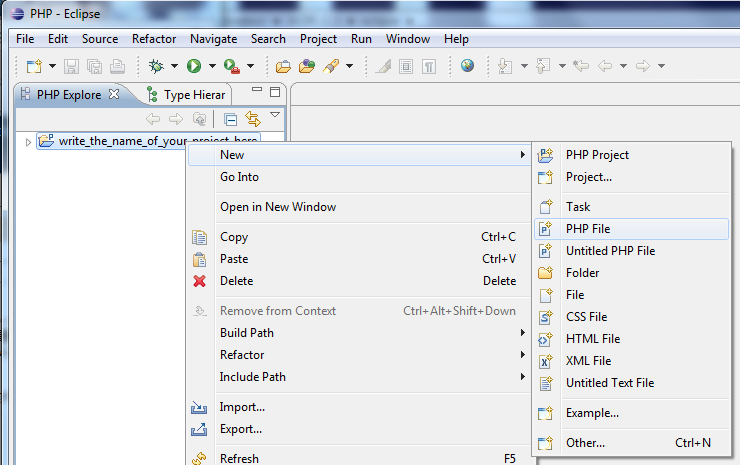Choose Copy from the context menu

(x=359, y=237)
